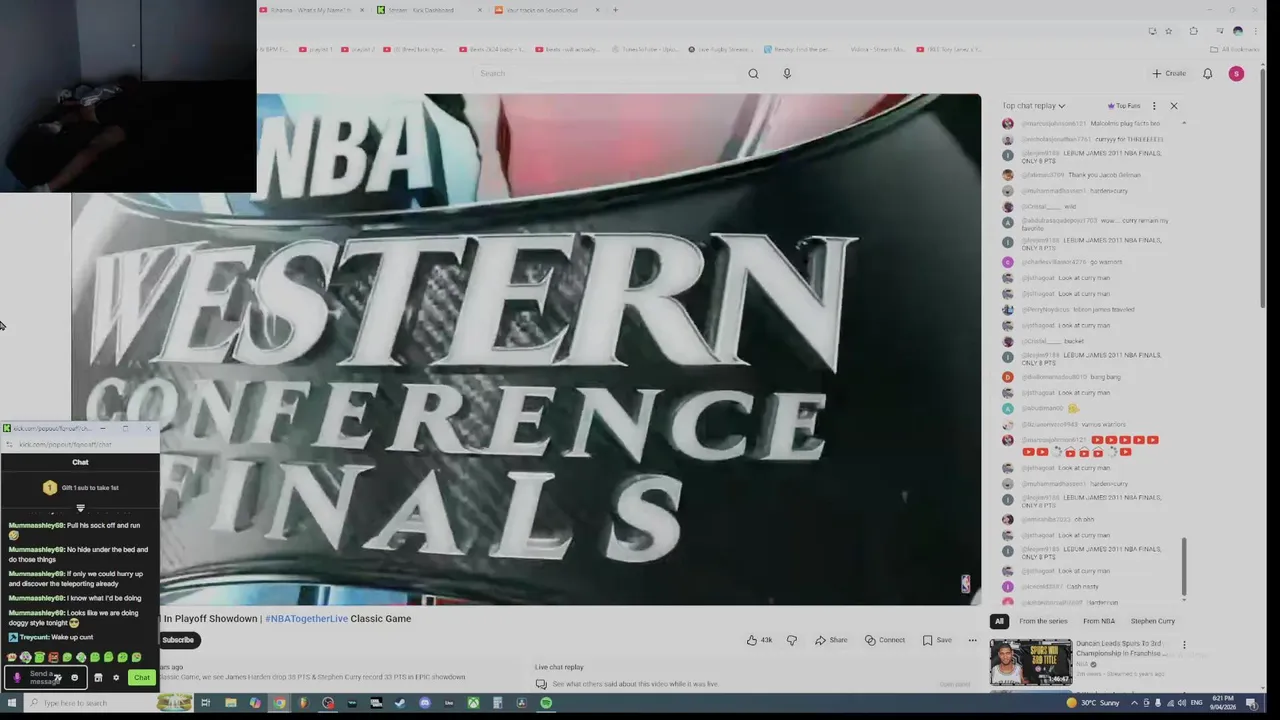Open the Duncan Leads Spurs video thumbnail
This screenshot has width=1280, height=720.
(1031, 662)
